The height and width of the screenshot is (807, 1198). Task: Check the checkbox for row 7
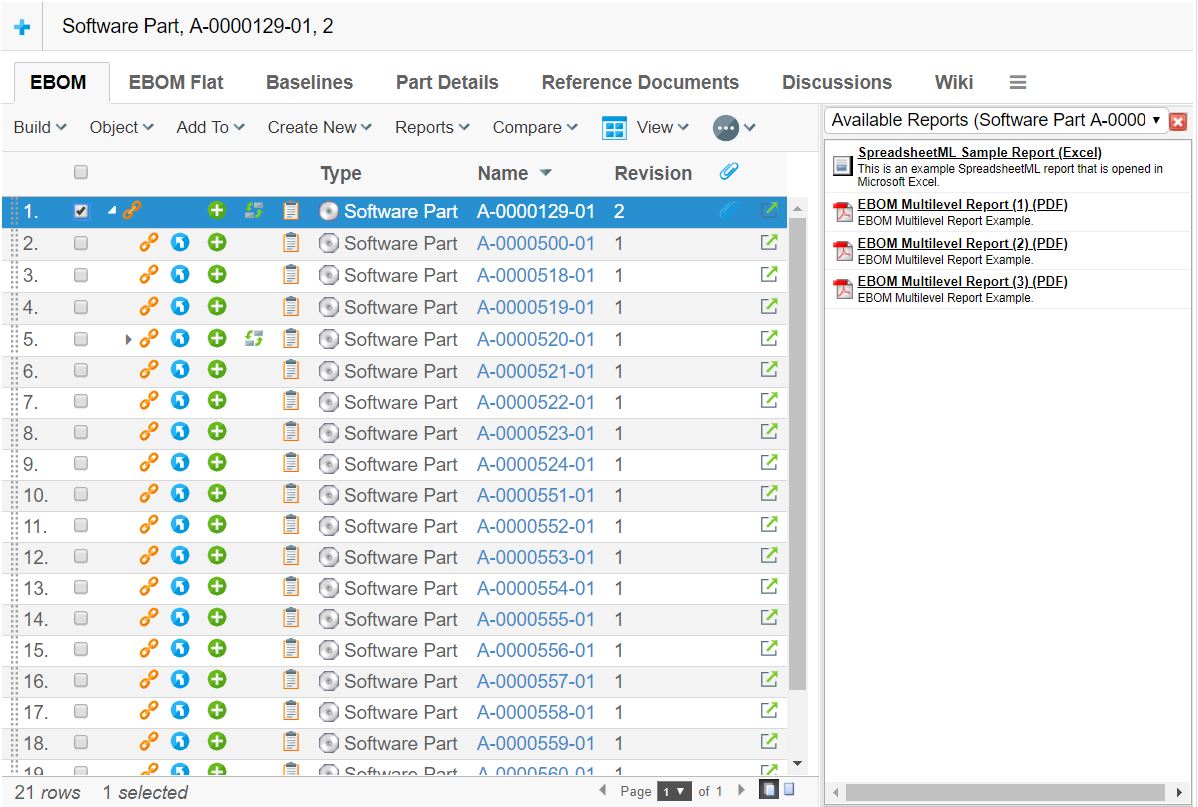pos(81,401)
